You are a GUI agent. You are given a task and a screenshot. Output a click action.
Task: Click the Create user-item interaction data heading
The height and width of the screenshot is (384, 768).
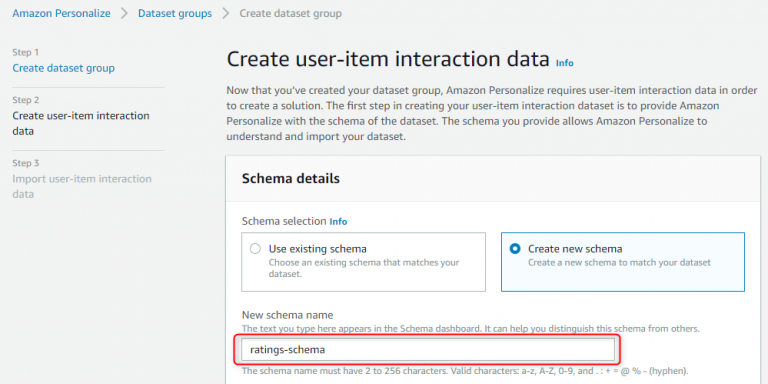click(388, 59)
